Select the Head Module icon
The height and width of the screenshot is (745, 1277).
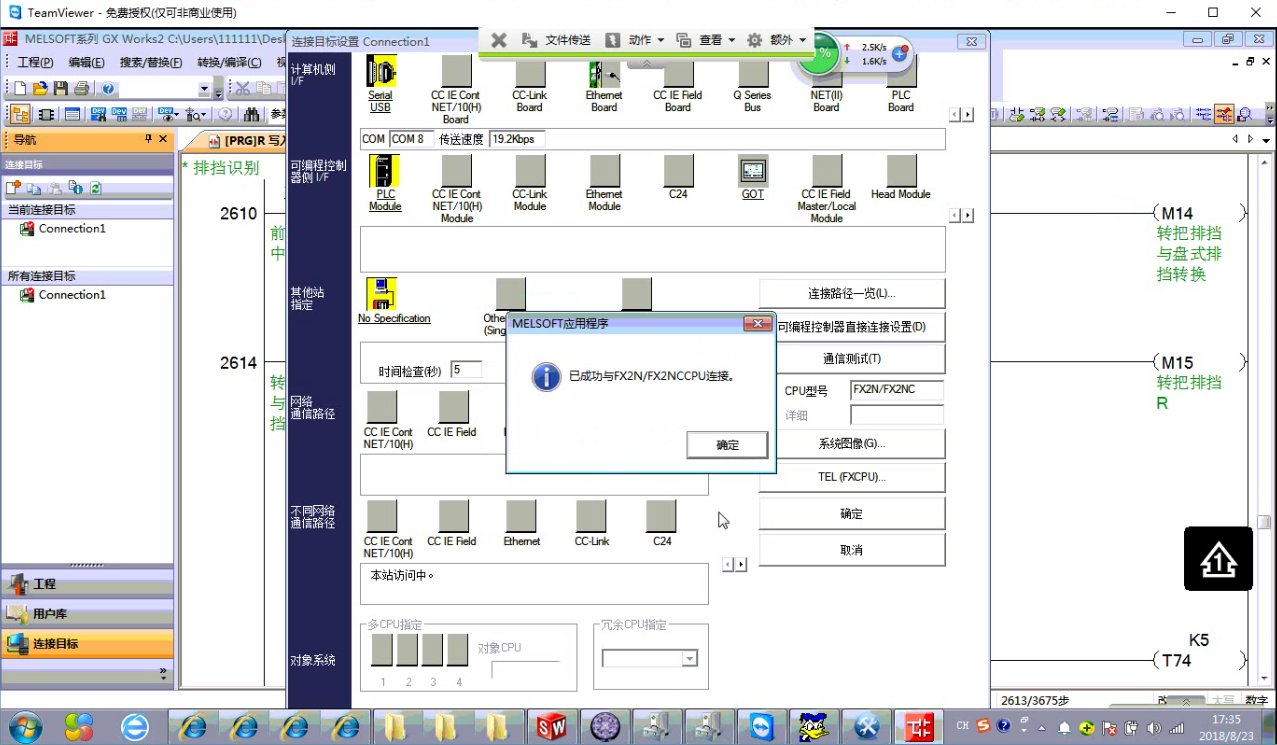901,171
